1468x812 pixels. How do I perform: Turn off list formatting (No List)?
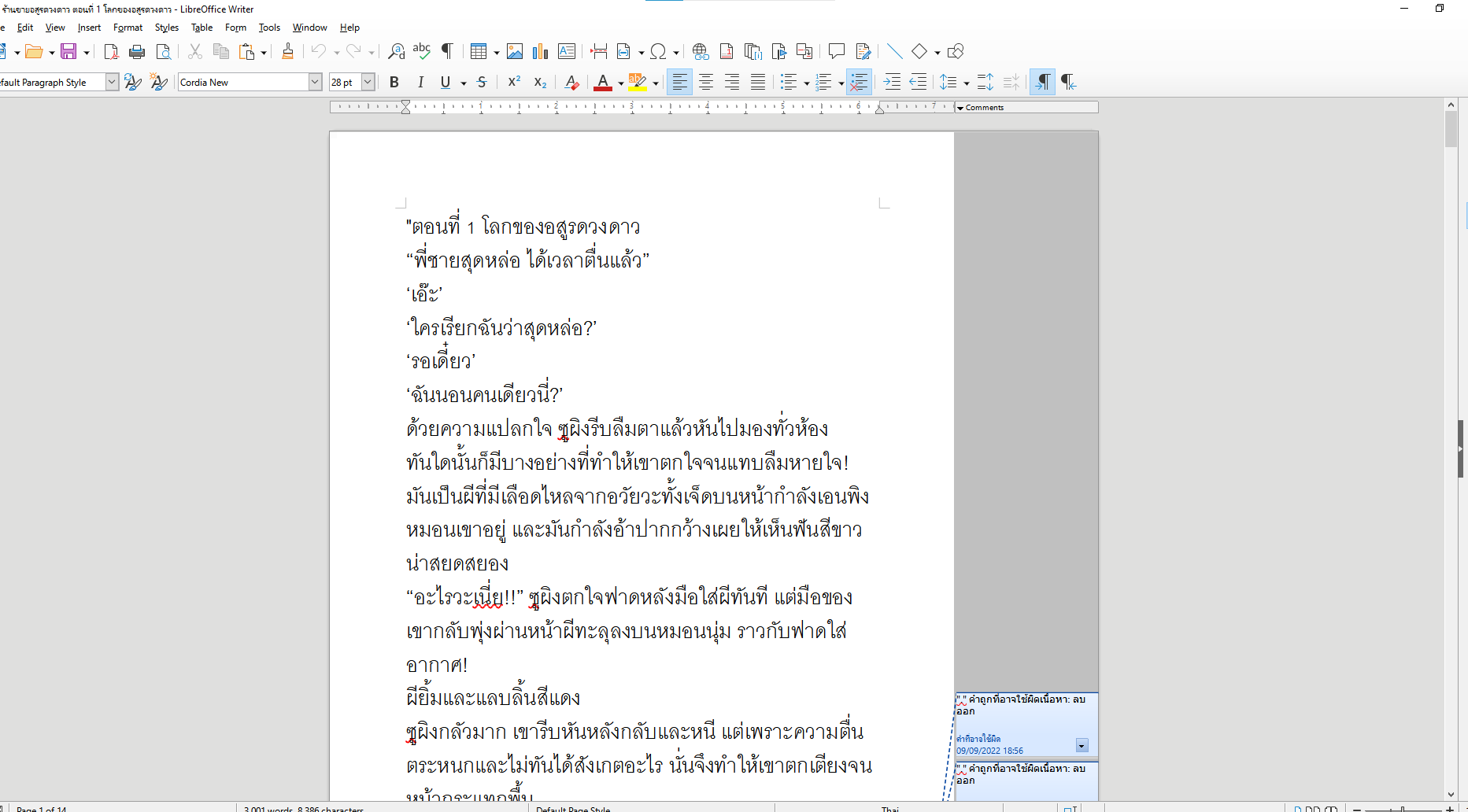pyautogui.click(x=859, y=83)
